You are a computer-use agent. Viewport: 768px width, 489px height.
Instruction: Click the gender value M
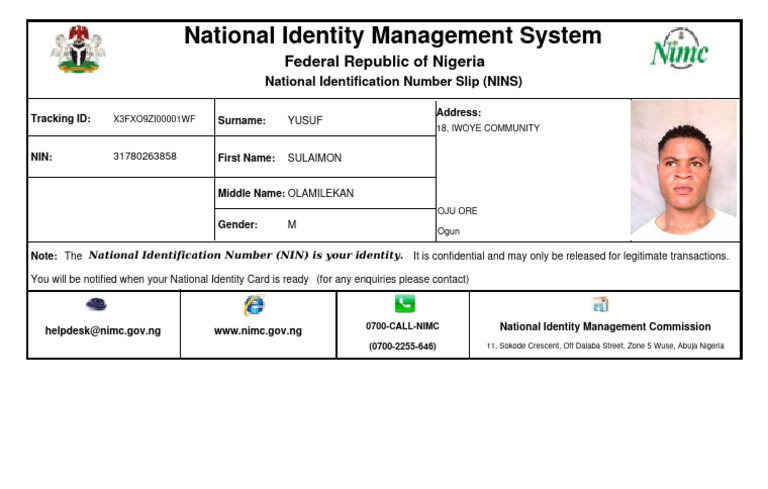click(x=292, y=224)
